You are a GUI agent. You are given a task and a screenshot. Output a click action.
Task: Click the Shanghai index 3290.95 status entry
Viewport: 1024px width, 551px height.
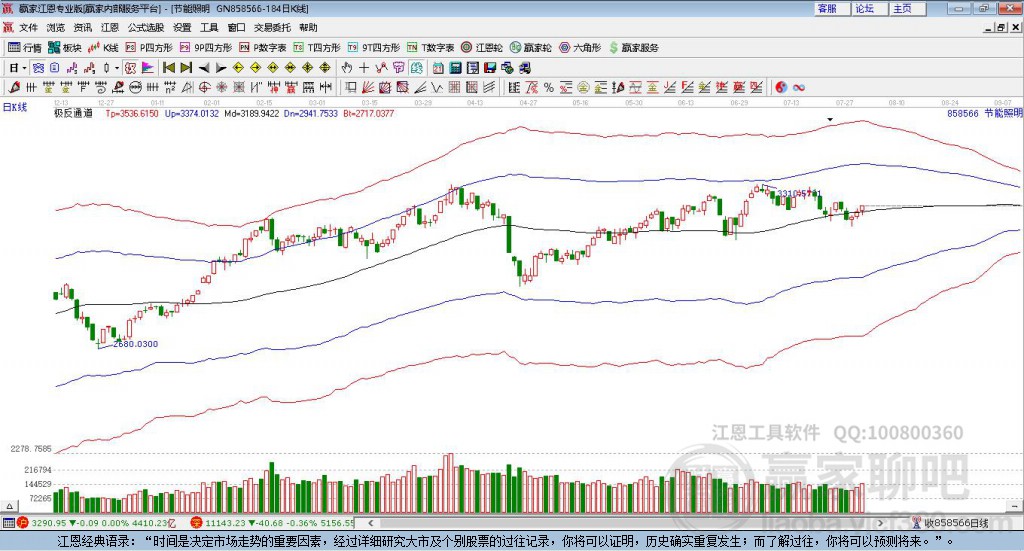pyautogui.click(x=97, y=523)
